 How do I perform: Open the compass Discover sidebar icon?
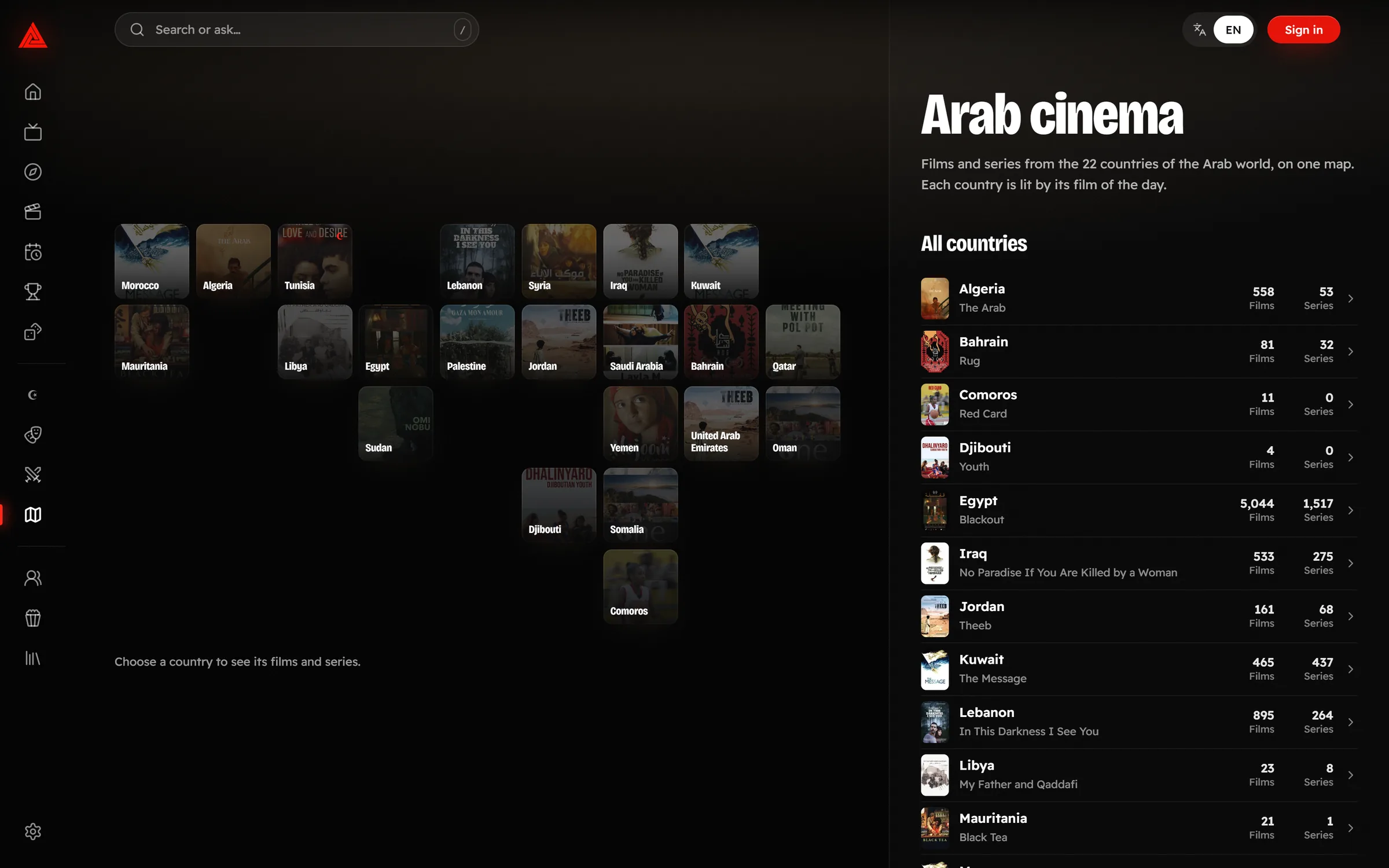[33, 172]
